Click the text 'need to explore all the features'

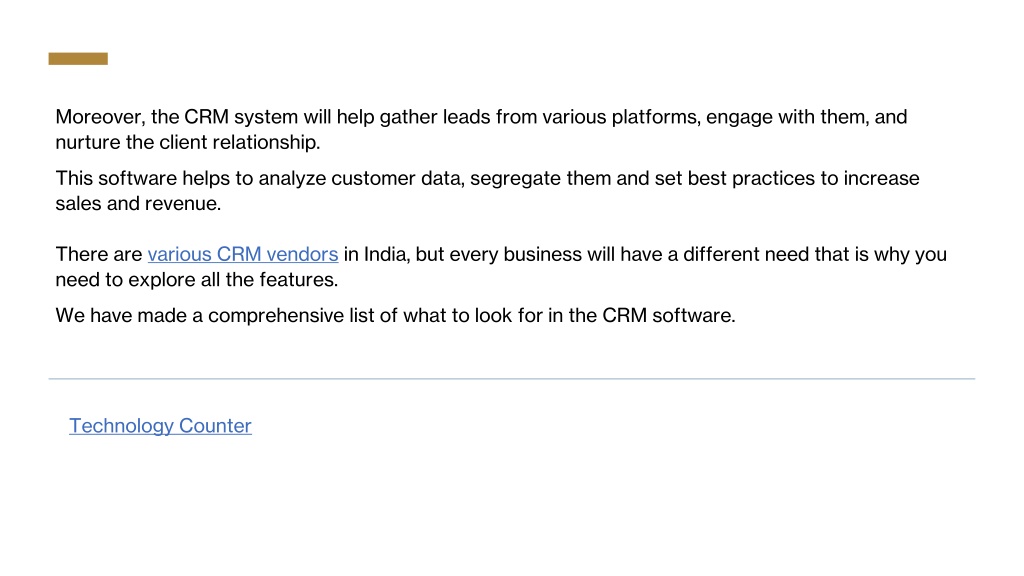[197, 280]
